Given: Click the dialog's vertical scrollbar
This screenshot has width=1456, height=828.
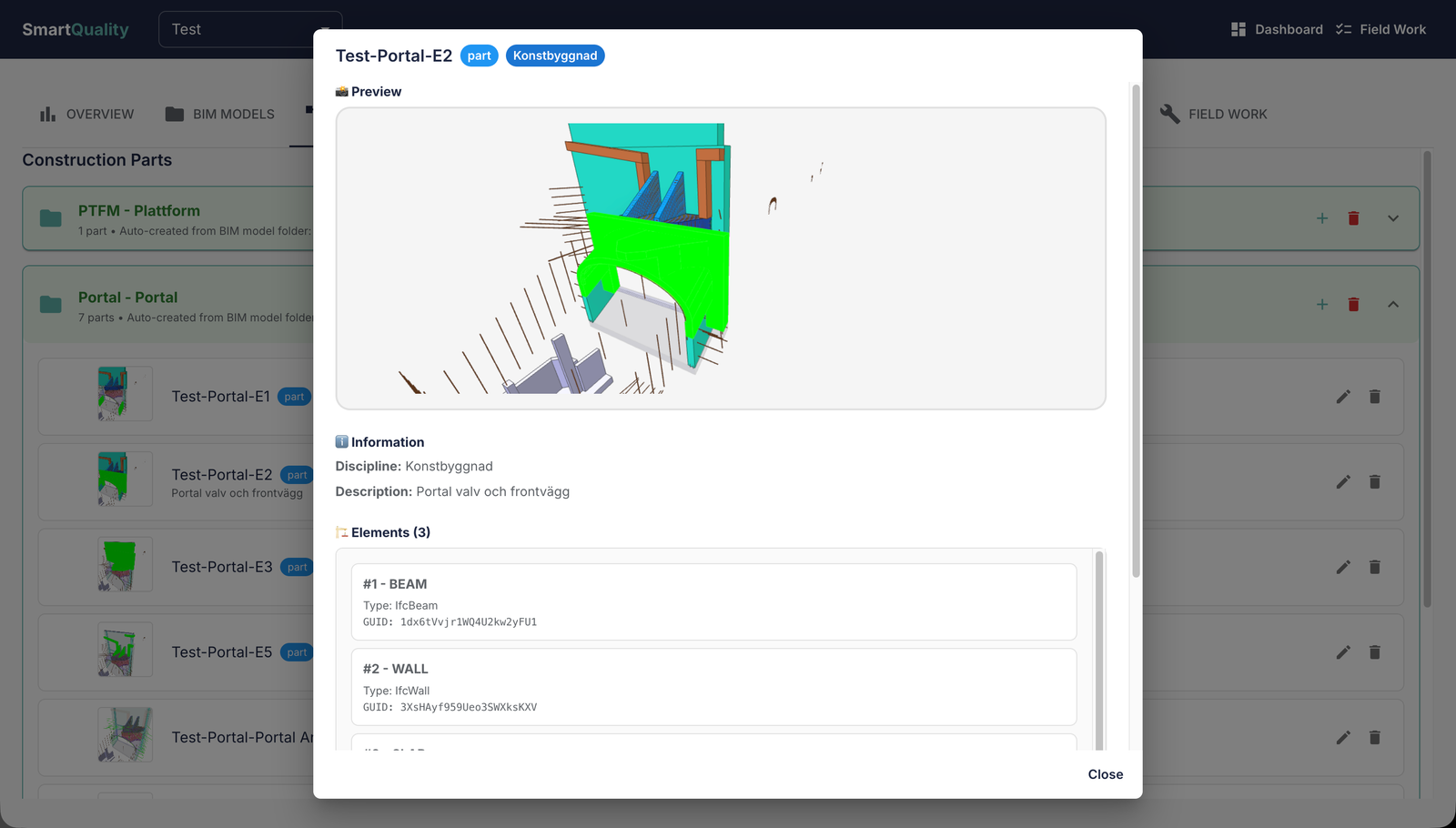Looking at the screenshot, I should pyautogui.click(x=1136, y=332).
